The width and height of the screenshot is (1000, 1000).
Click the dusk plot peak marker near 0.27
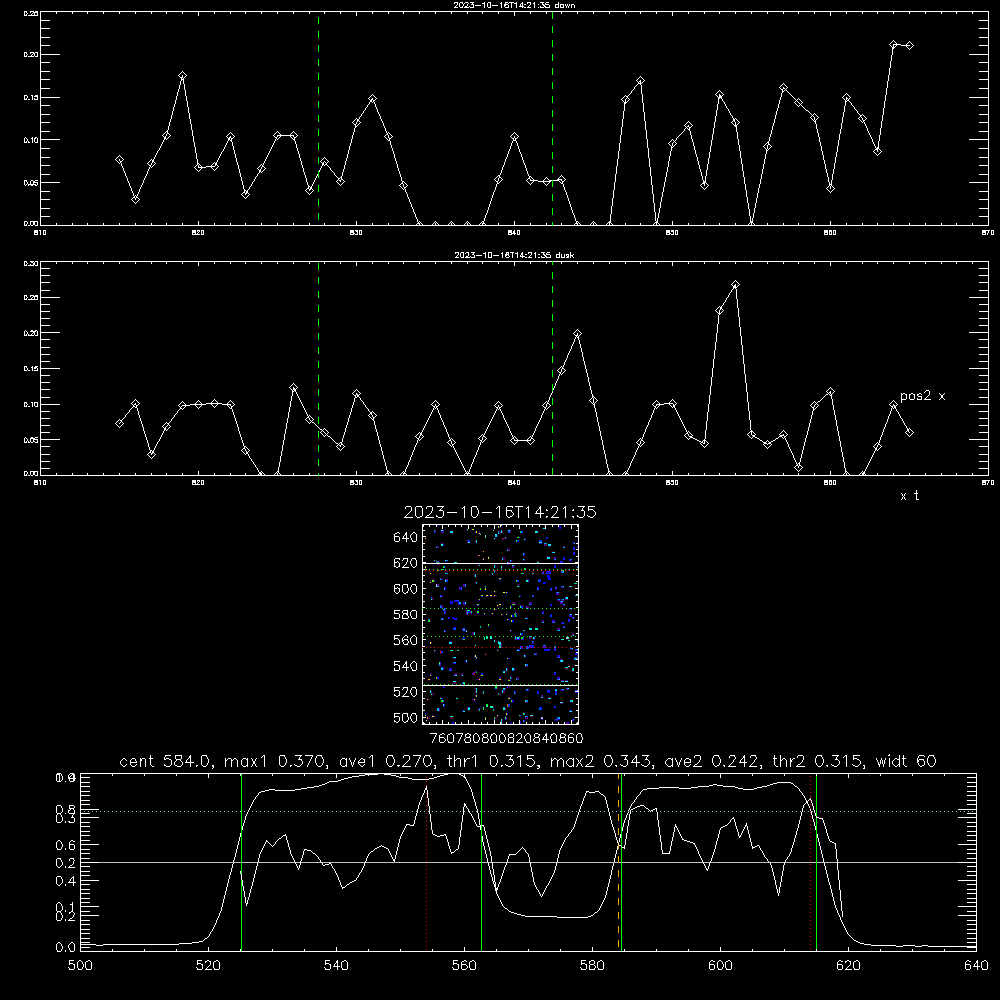pyautogui.click(x=735, y=284)
